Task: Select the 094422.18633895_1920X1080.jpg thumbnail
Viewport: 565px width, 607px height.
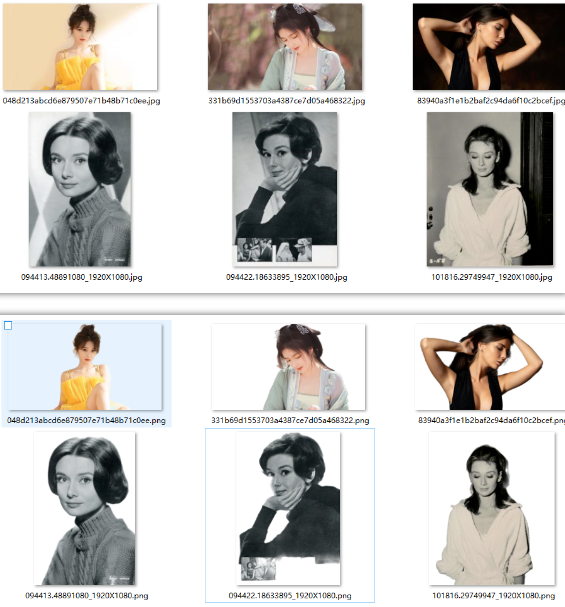Action: point(285,189)
